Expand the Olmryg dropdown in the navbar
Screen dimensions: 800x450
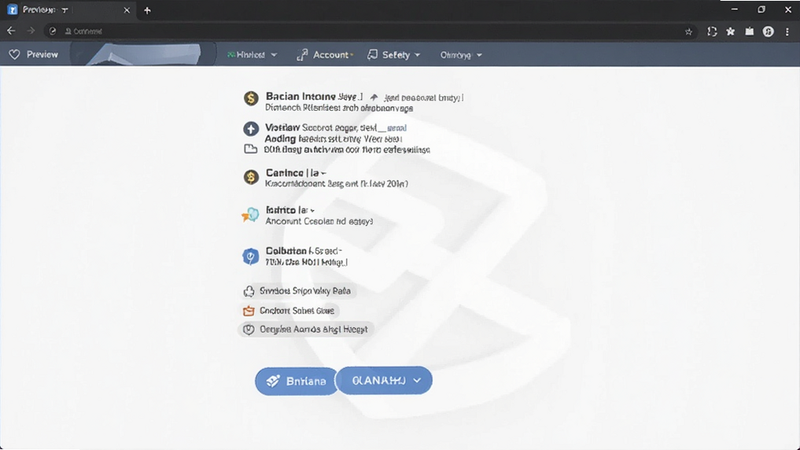(x=479, y=55)
